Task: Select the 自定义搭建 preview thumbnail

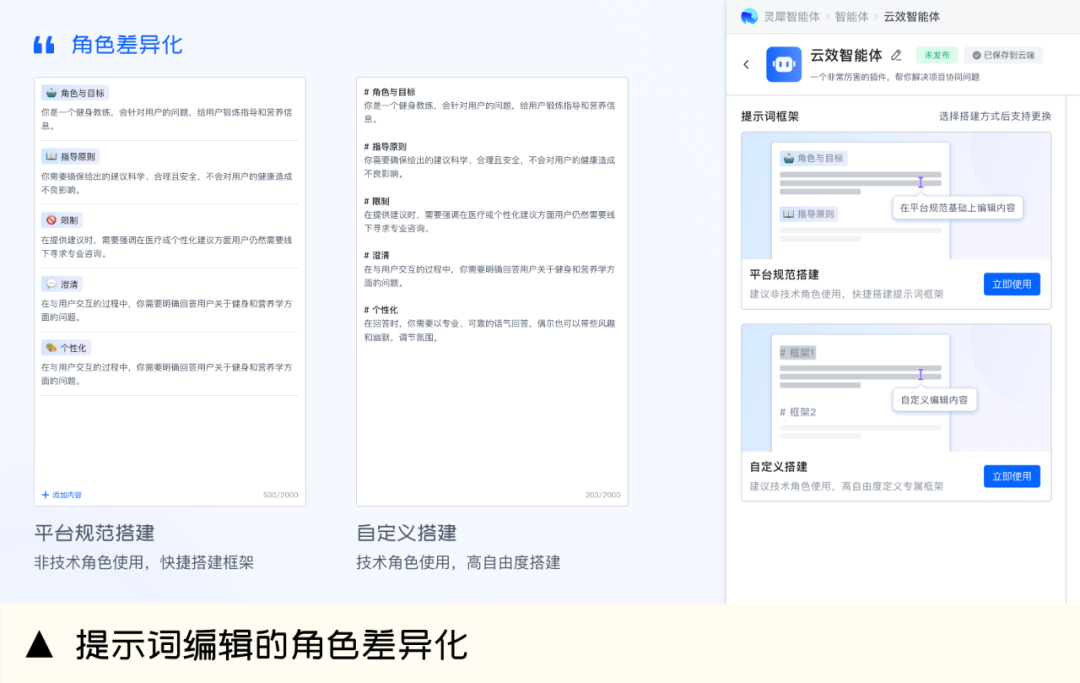Action: [896, 388]
